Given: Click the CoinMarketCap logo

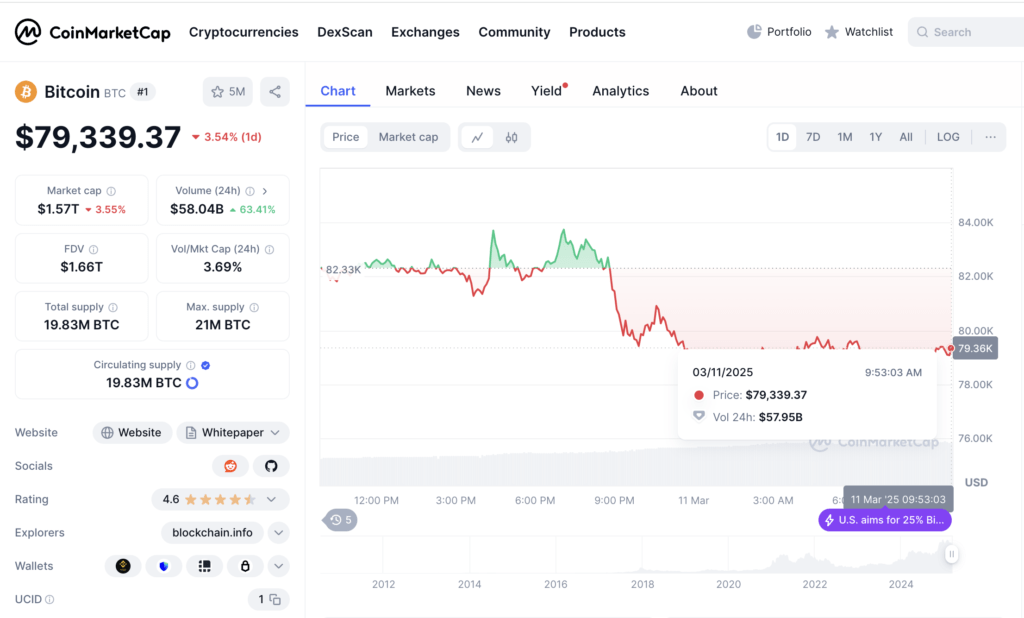Looking at the screenshot, I should 93,32.
